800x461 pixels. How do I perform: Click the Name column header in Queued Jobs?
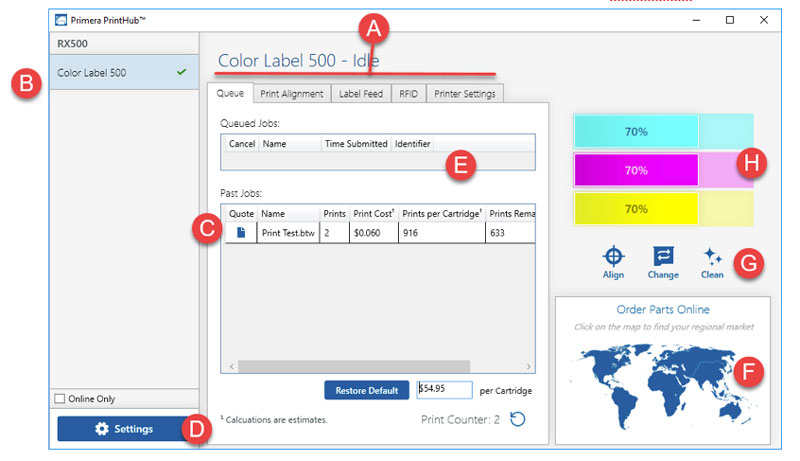point(290,144)
